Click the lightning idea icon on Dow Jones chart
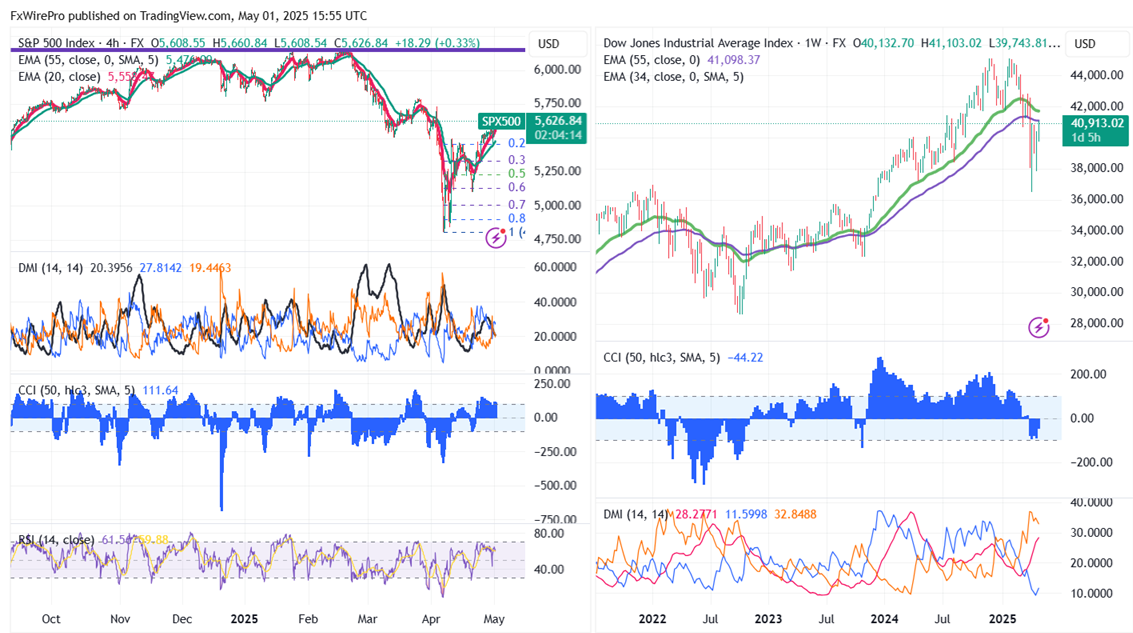Viewport: 1133px width, 633px height. (x=1038, y=327)
